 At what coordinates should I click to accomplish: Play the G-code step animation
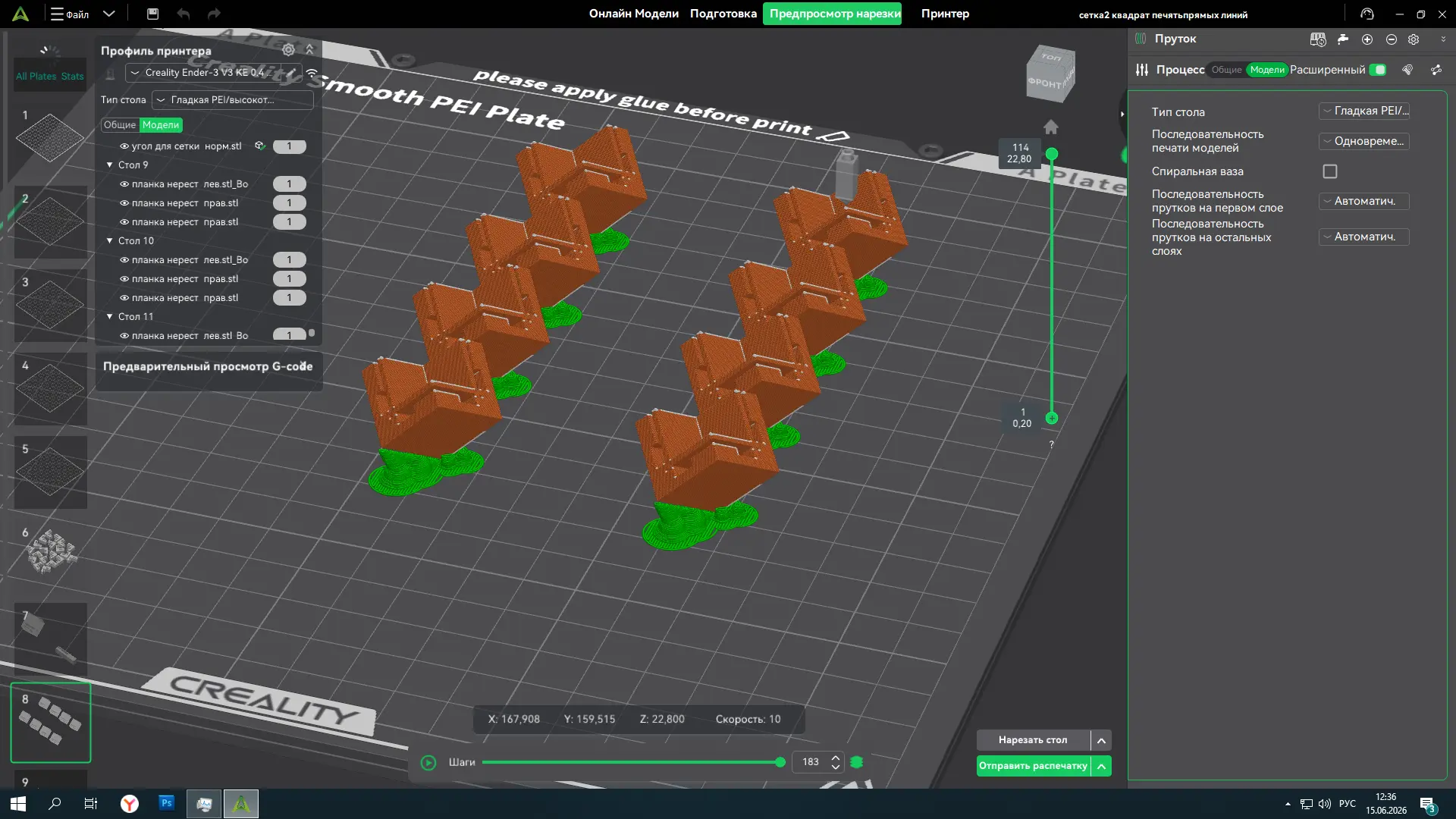(x=428, y=762)
